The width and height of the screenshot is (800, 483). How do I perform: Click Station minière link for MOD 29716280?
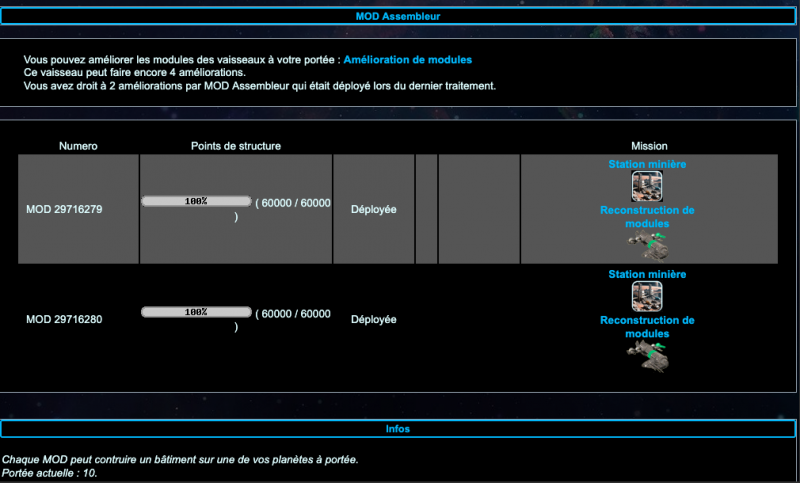(647, 274)
